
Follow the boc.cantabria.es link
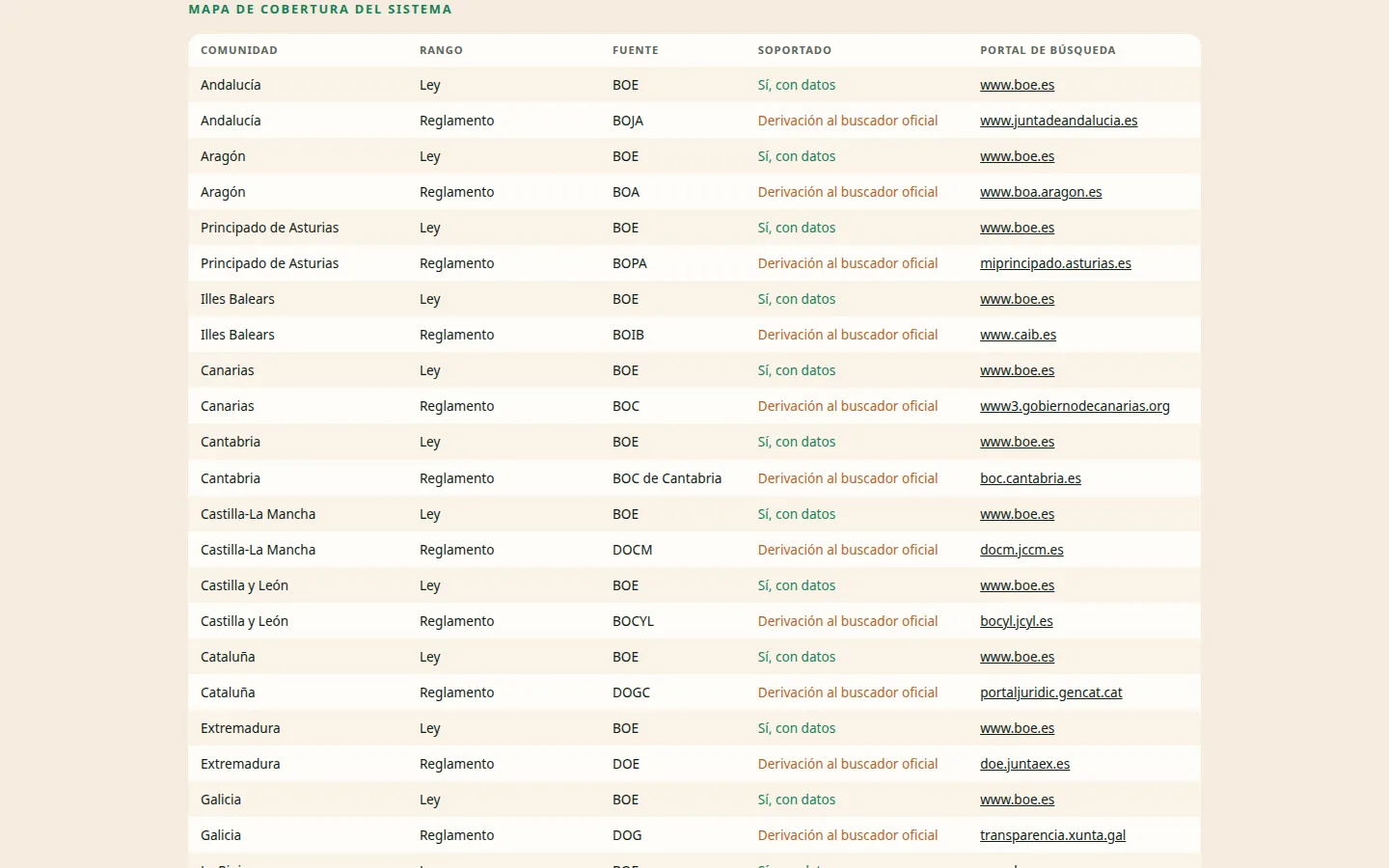click(1030, 478)
